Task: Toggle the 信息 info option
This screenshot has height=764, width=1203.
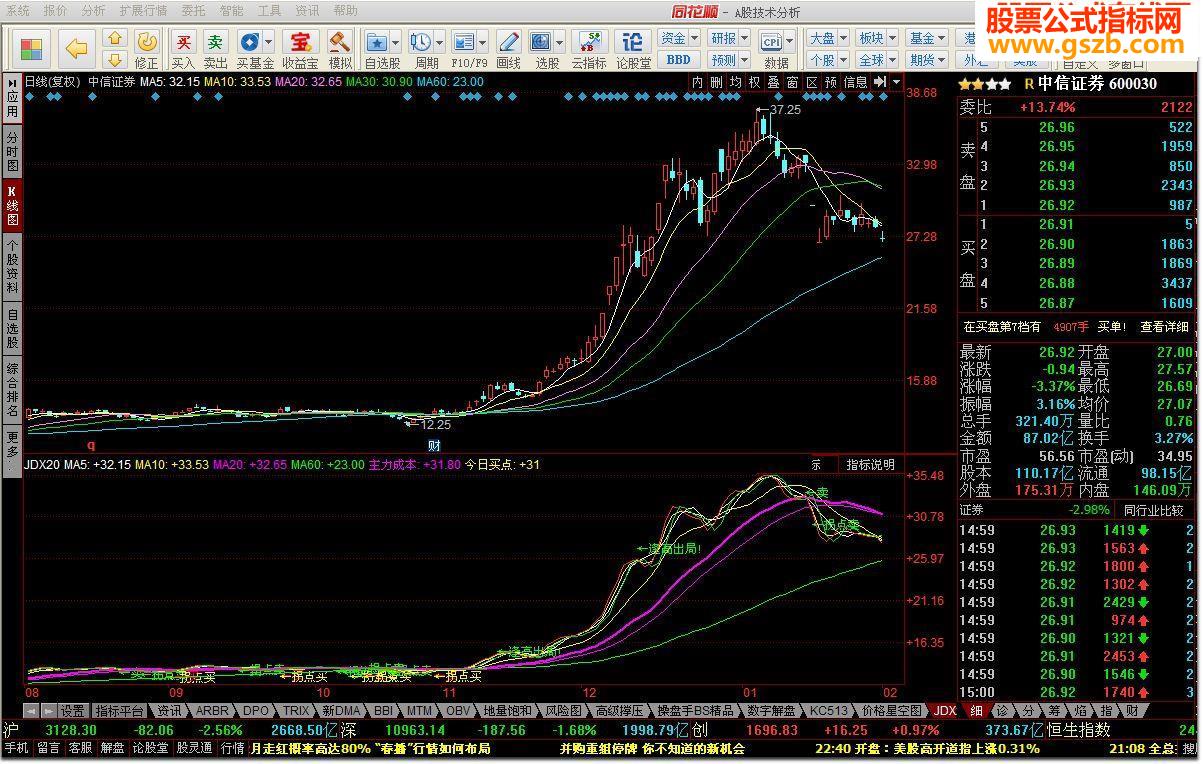Action: point(855,82)
